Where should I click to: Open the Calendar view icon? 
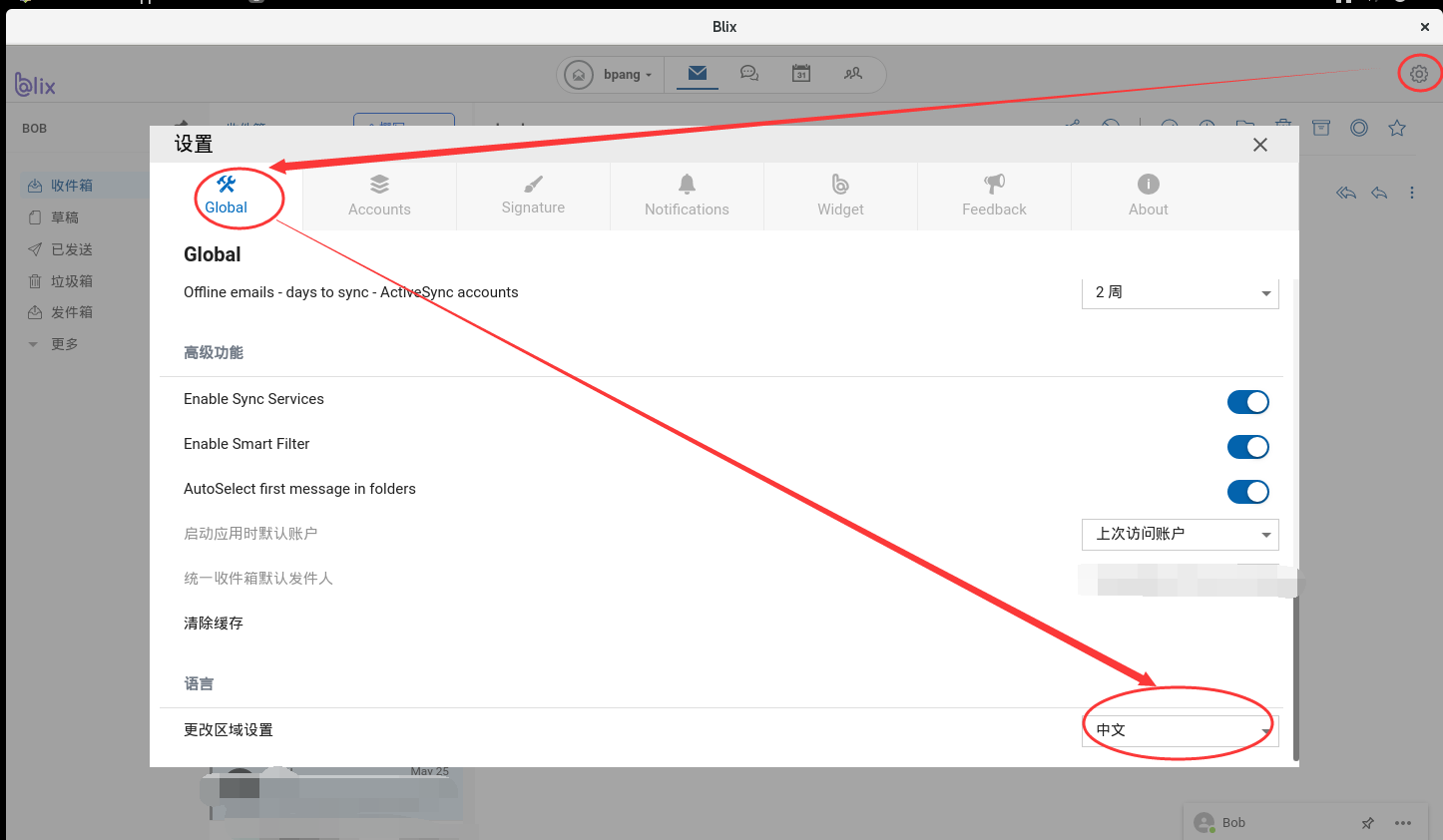[801, 73]
